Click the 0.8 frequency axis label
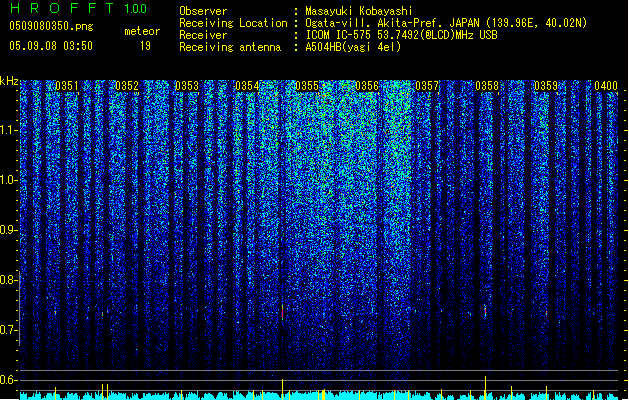This screenshot has height=400, width=629. (x=8, y=280)
